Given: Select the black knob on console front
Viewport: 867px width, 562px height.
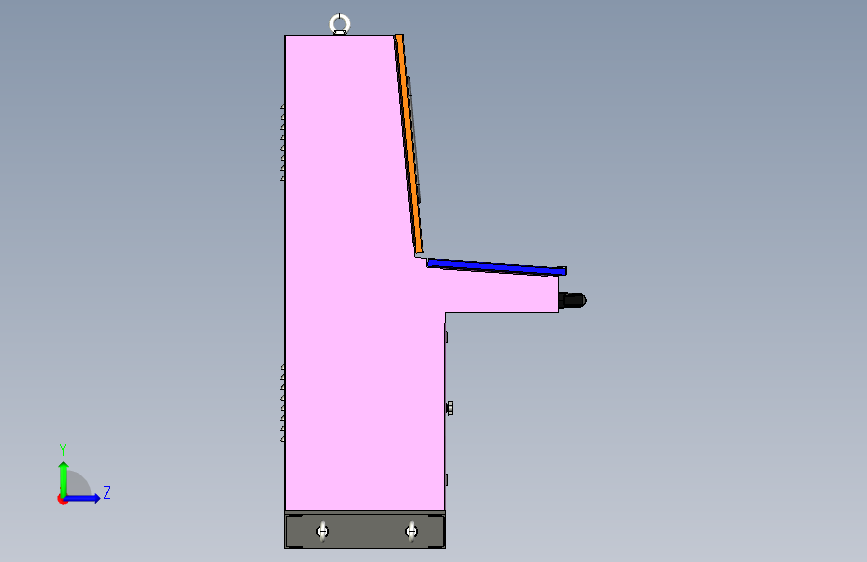Looking at the screenshot, I should (573, 300).
